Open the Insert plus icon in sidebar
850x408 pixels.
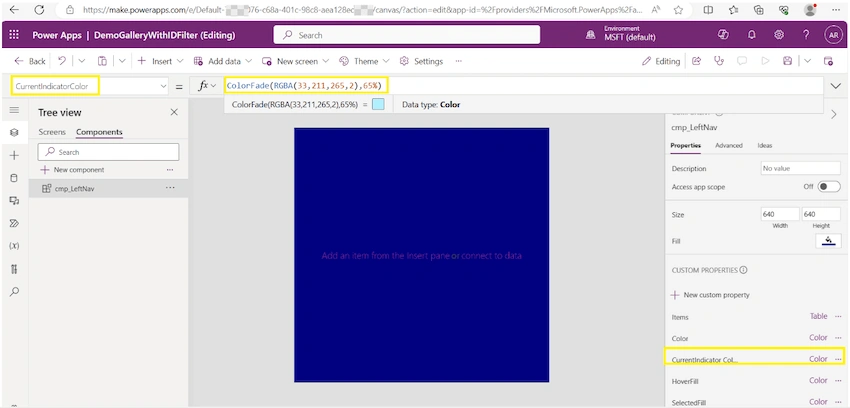point(15,156)
